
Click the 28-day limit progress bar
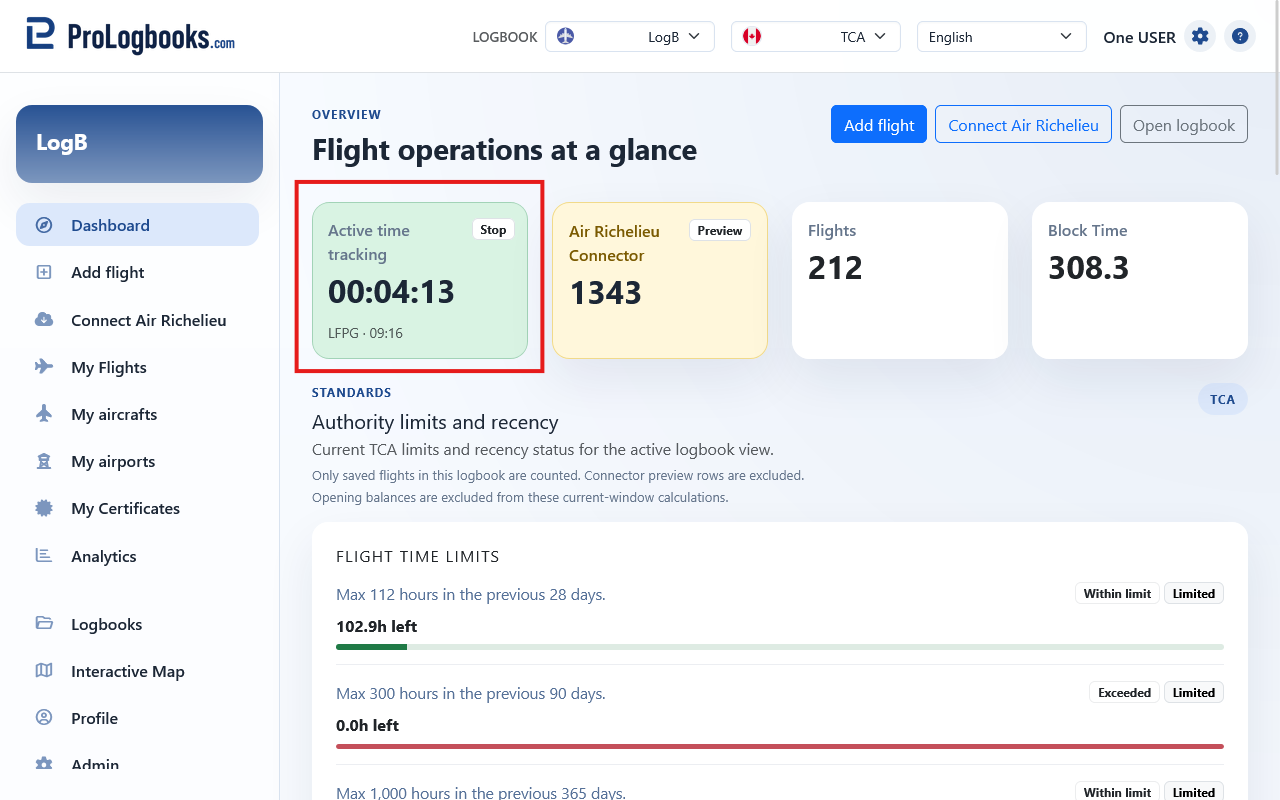click(780, 647)
